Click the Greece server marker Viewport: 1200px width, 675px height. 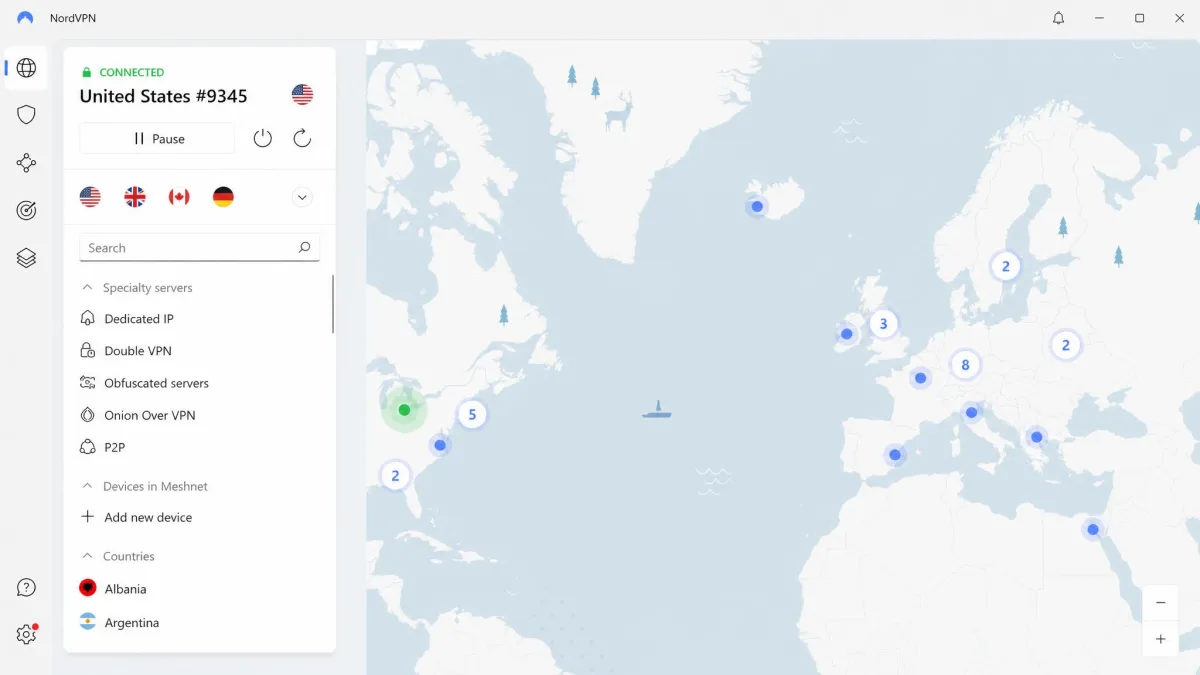coord(1037,437)
